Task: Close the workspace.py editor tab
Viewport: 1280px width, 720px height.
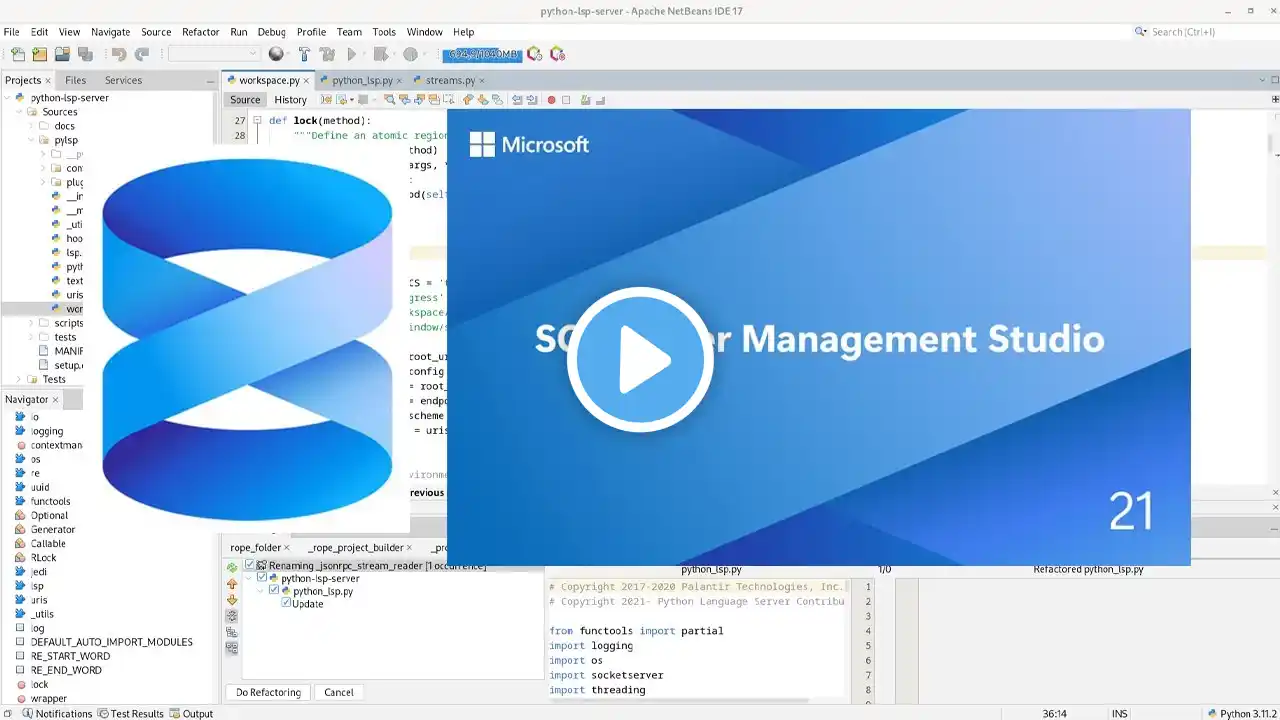Action: click(308, 80)
